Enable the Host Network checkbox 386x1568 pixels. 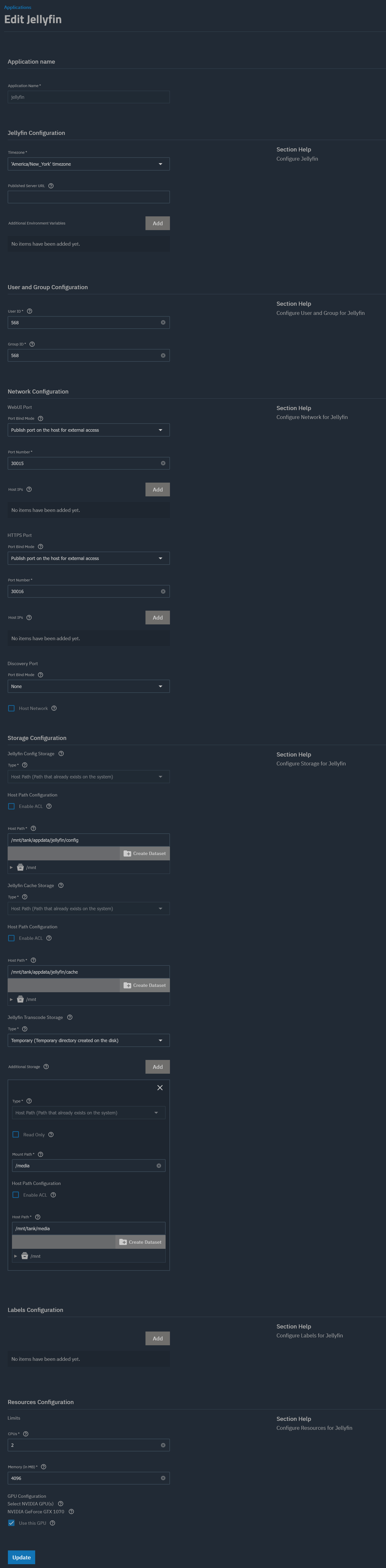(11, 708)
